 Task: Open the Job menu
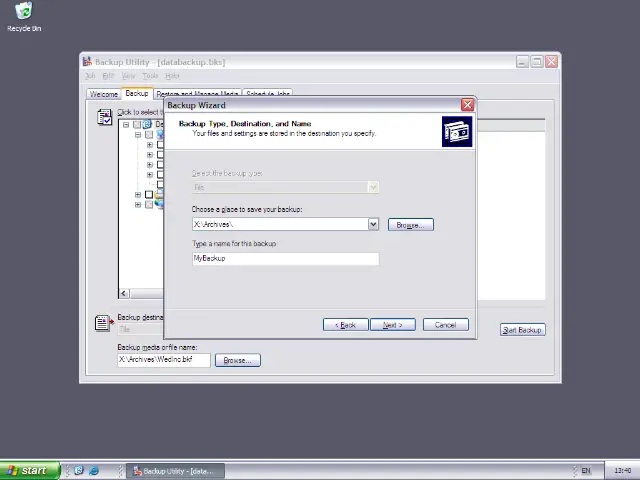(x=90, y=76)
